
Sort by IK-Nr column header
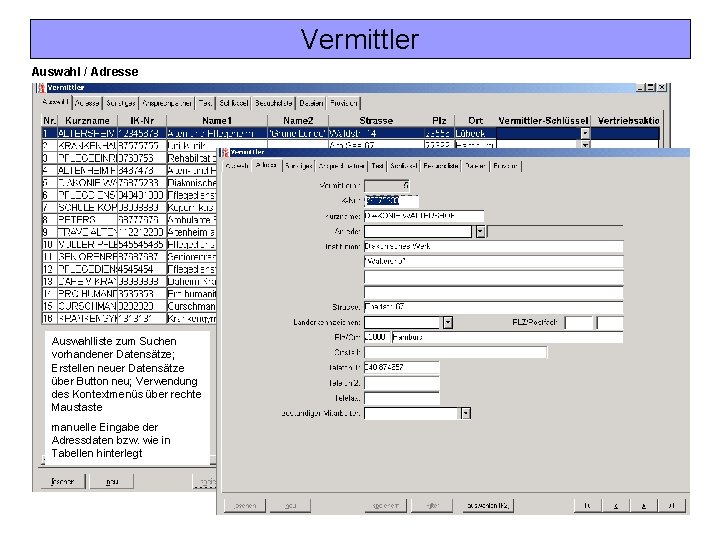coord(142,120)
